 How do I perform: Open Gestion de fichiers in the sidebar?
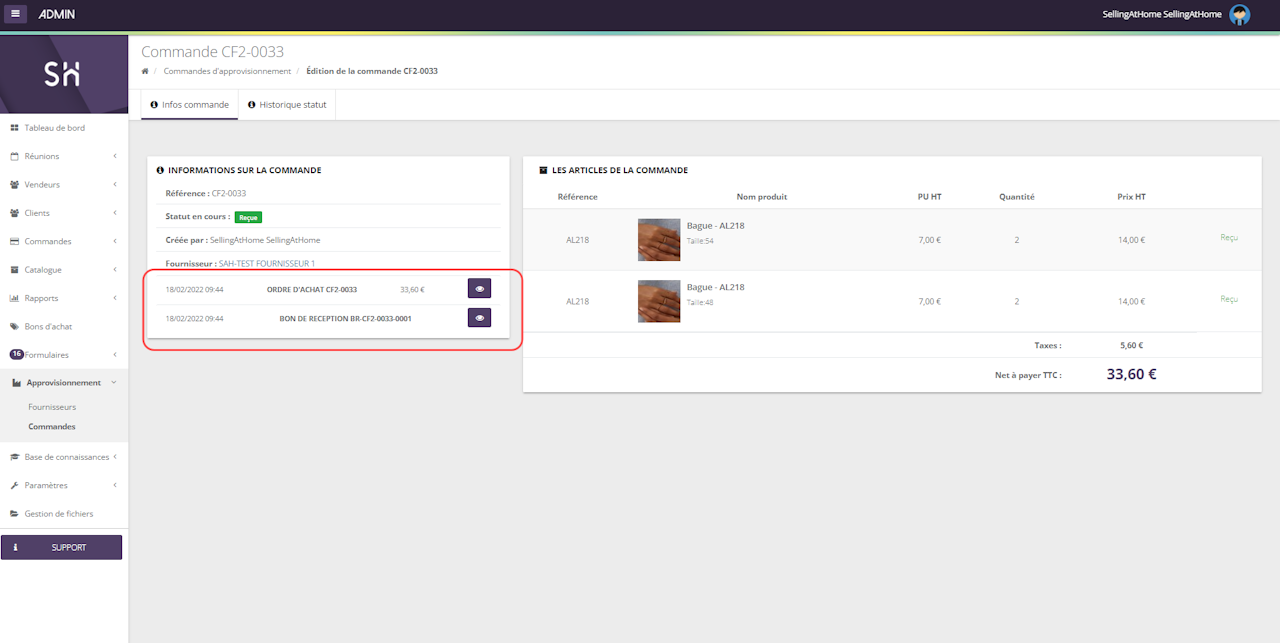point(58,513)
